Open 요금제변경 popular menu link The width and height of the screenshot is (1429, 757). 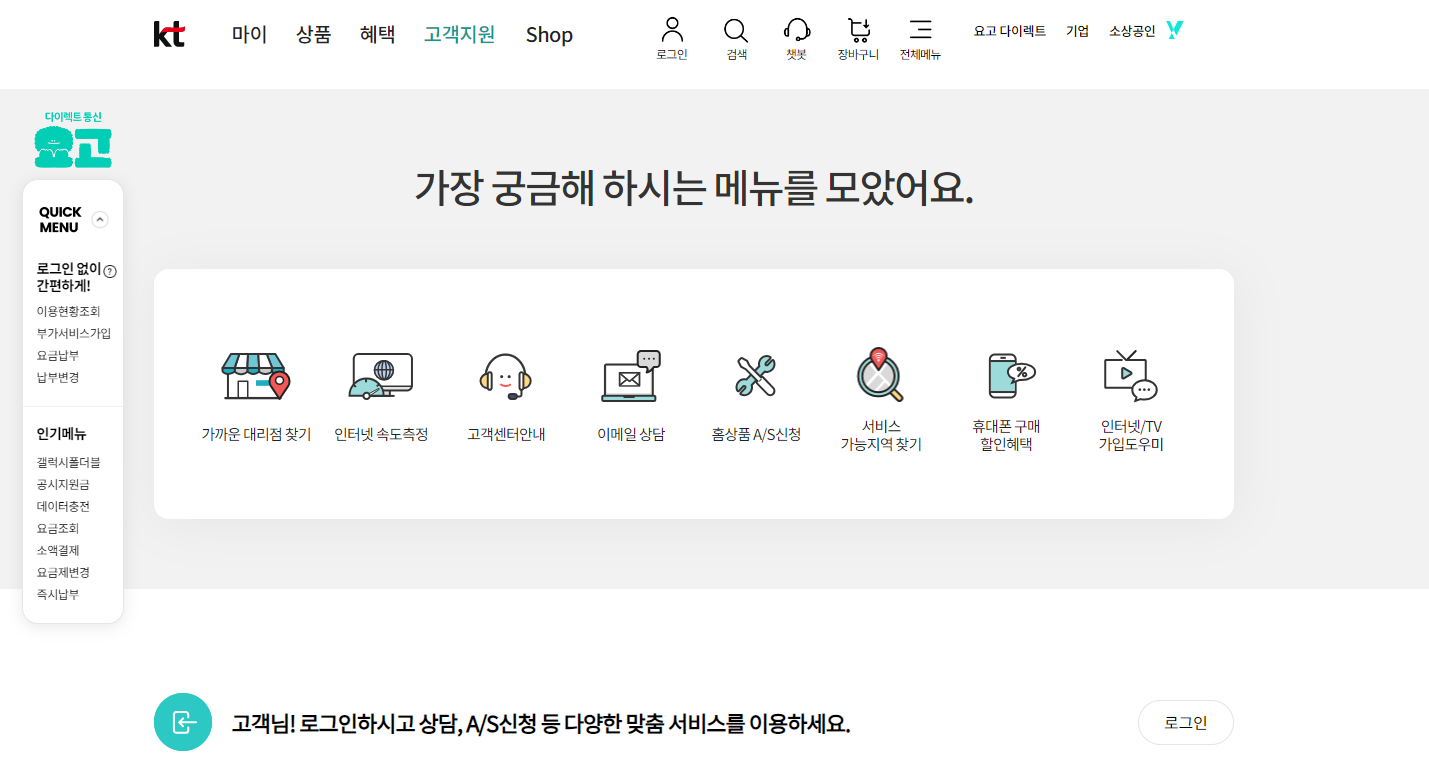pos(63,572)
